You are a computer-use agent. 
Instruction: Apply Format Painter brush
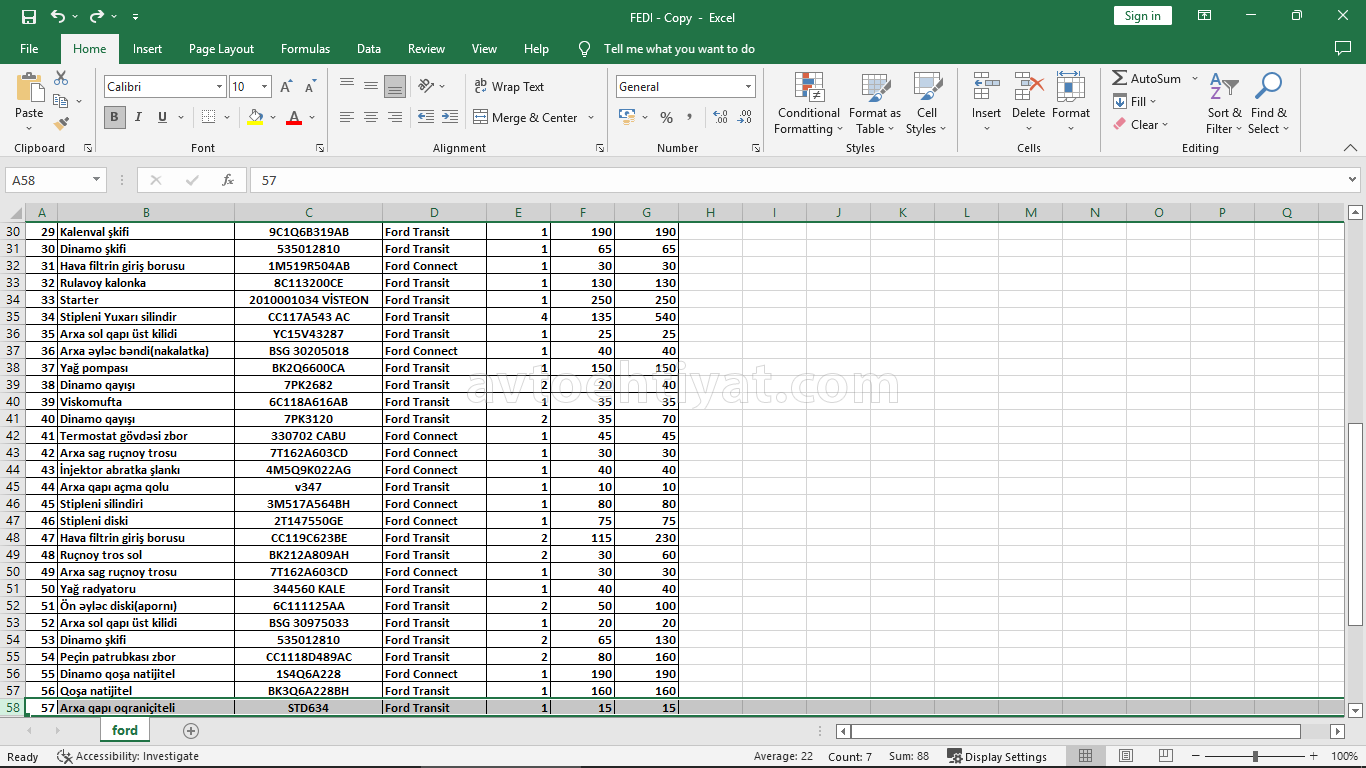[61, 124]
